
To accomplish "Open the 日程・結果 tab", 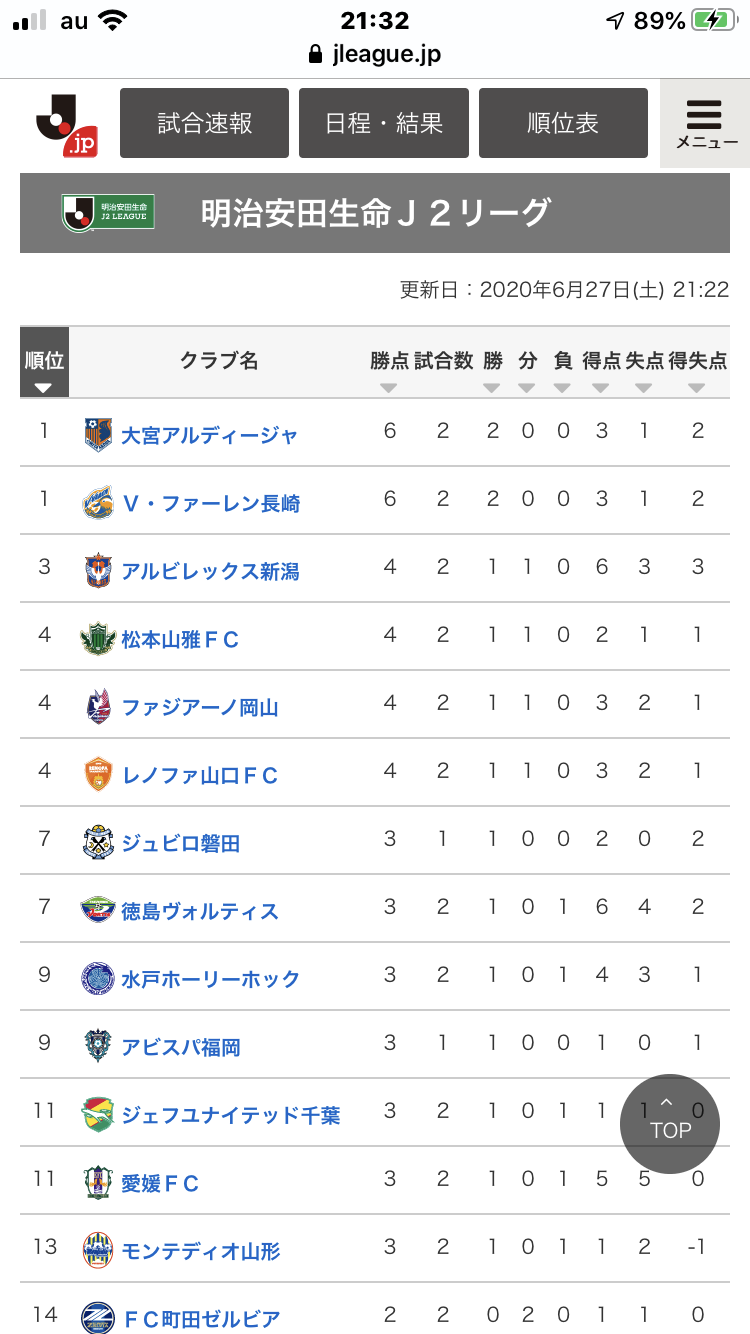I will 384,123.
